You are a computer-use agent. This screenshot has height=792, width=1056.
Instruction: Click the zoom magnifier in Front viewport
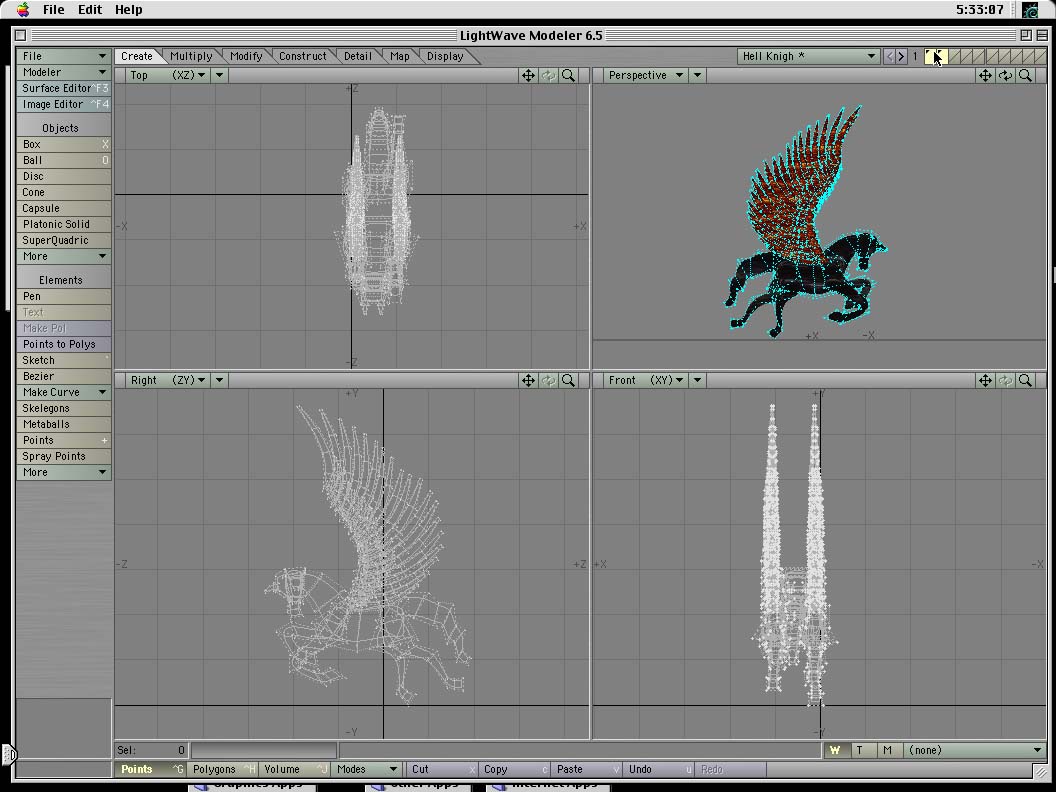pyautogui.click(x=1025, y=380)
